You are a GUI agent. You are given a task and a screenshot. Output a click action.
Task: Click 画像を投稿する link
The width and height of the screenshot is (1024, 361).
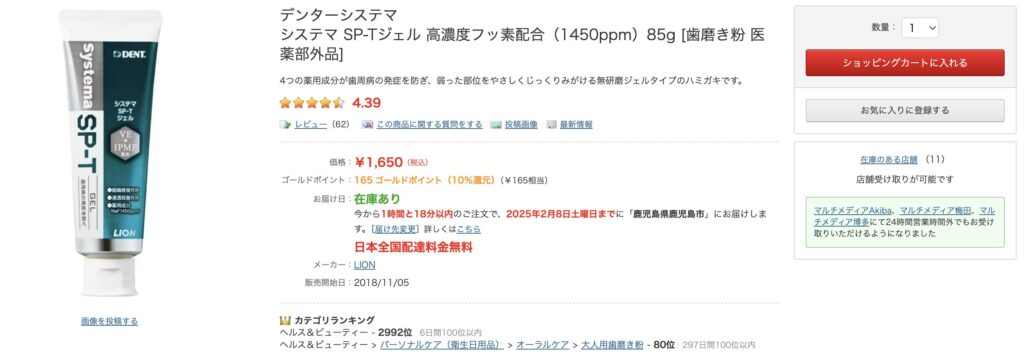tap(110, 321)
